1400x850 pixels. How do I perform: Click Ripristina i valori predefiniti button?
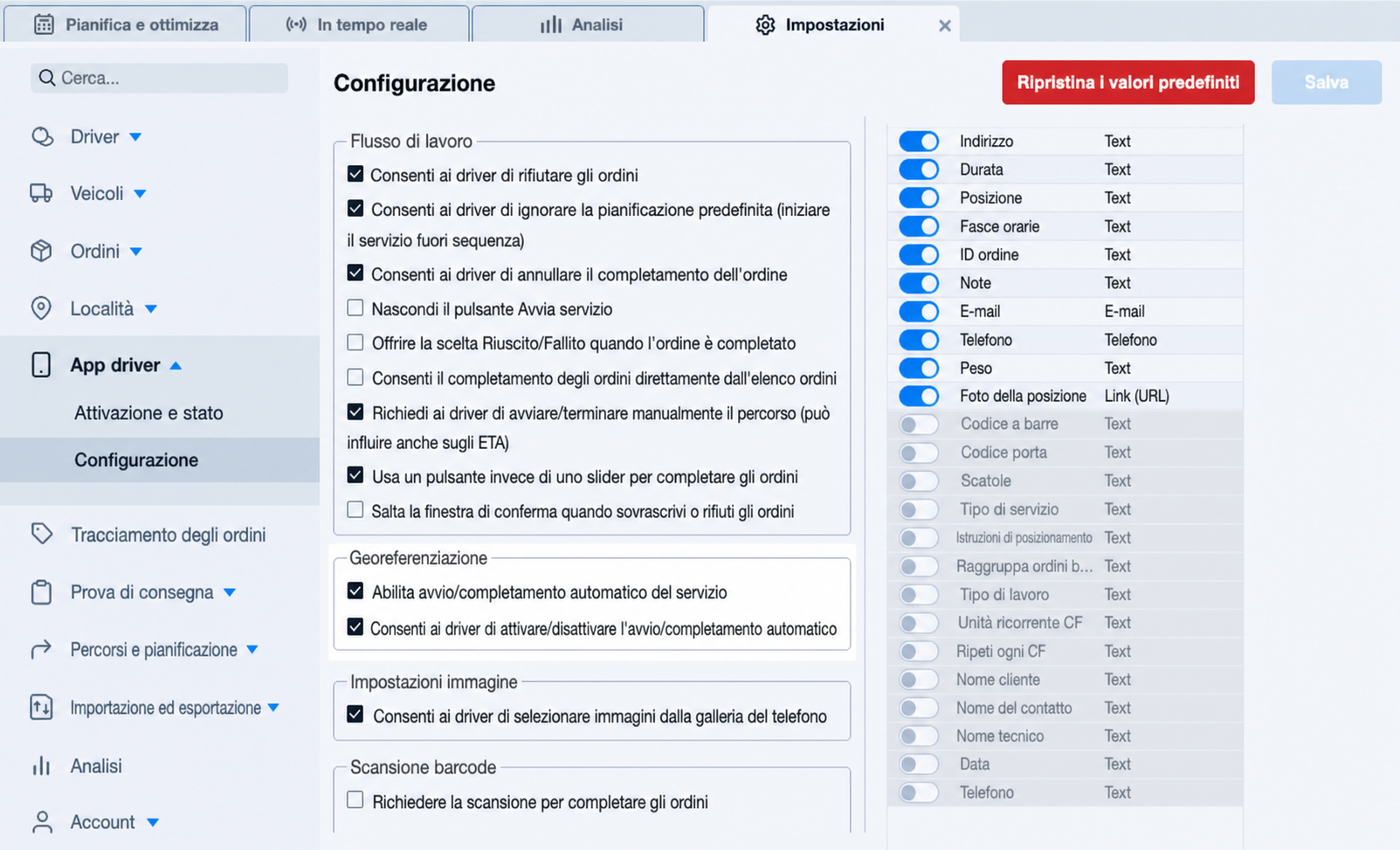(x=1128, y=82)
